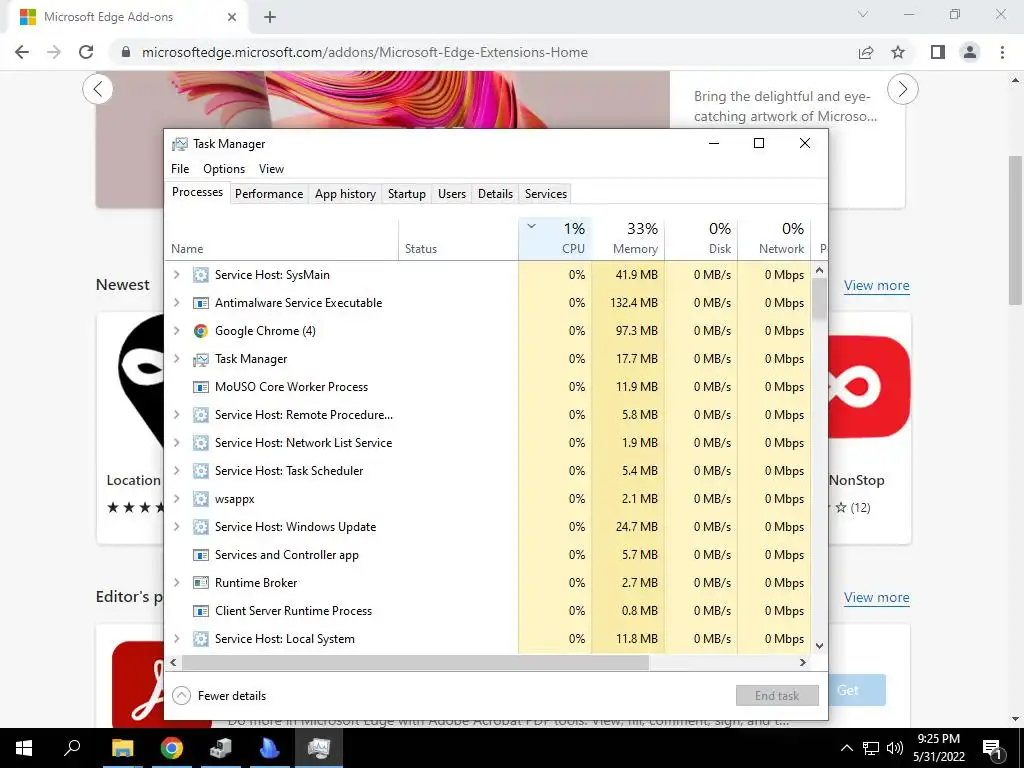Image resolution: width=1024 pixels, height=768 pixels.
Task: Click the Antimalware Service Executable icon
Action: 200,303
